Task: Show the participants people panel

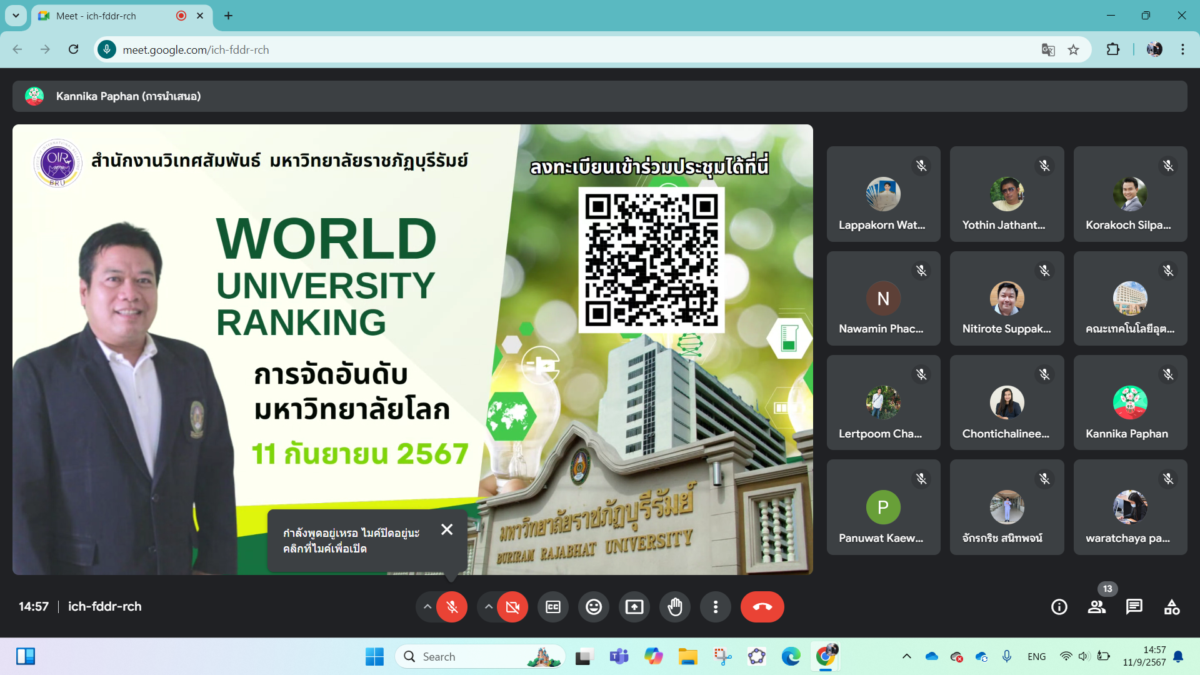Action: pos(1097,606)
